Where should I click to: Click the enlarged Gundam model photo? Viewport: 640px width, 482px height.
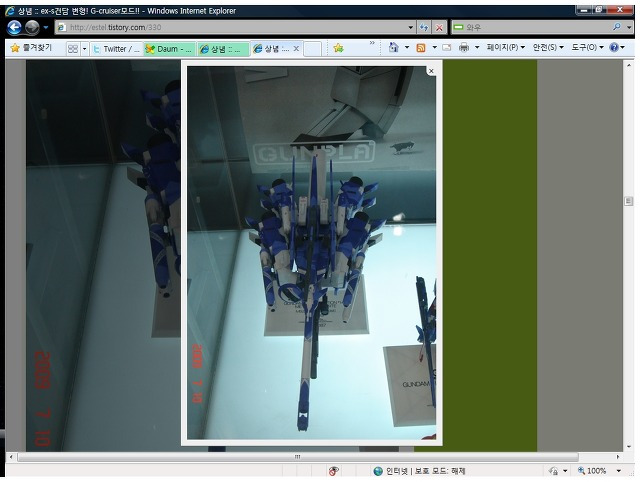click(x=311, y=253)
